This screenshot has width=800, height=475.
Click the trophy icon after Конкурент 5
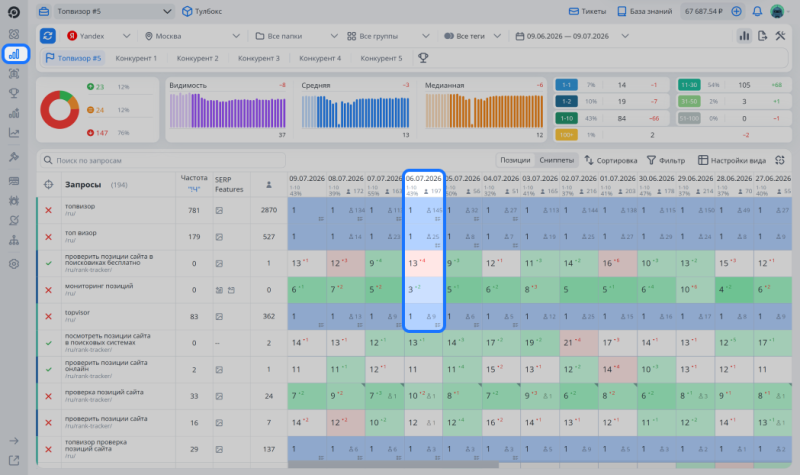(423, 58)
